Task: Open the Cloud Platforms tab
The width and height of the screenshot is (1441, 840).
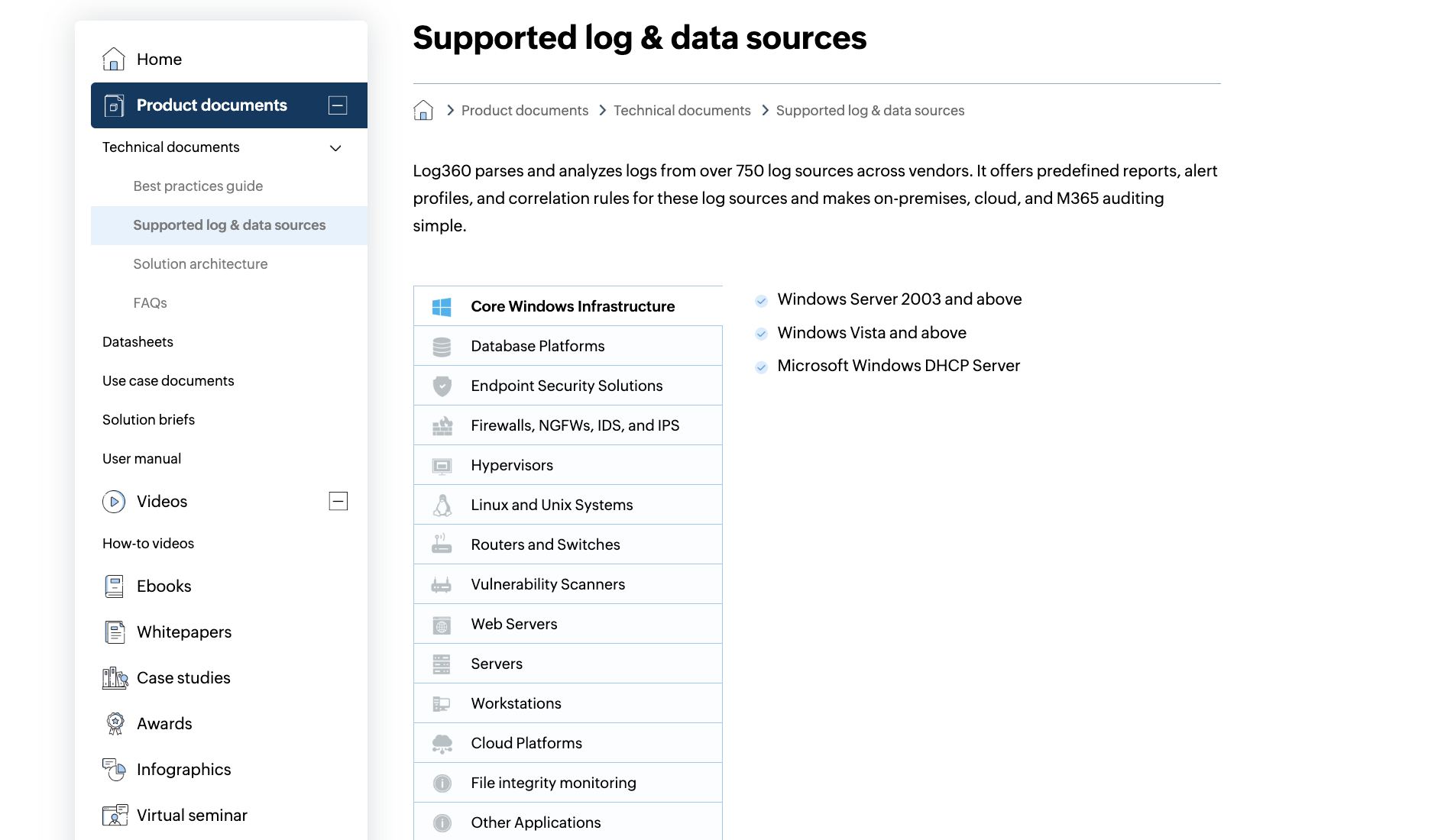Action: point(568,743)
